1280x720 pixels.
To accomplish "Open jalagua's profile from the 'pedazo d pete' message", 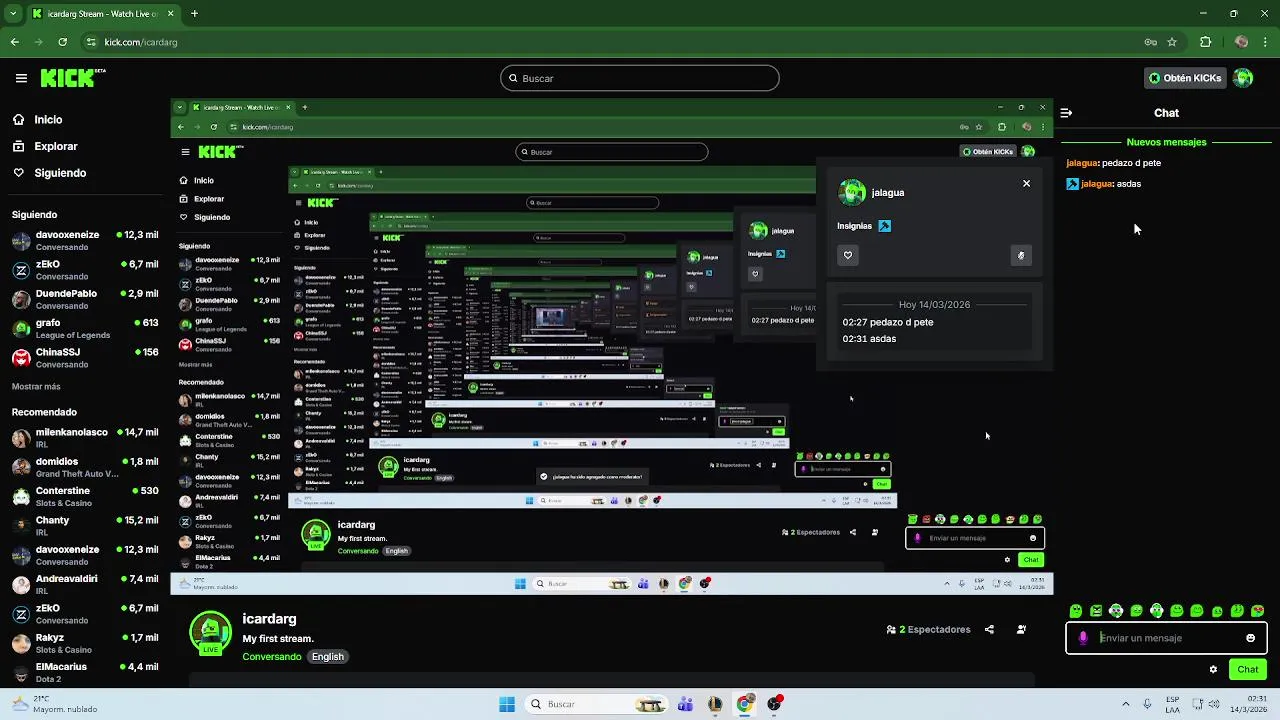I will (1082, 163).
